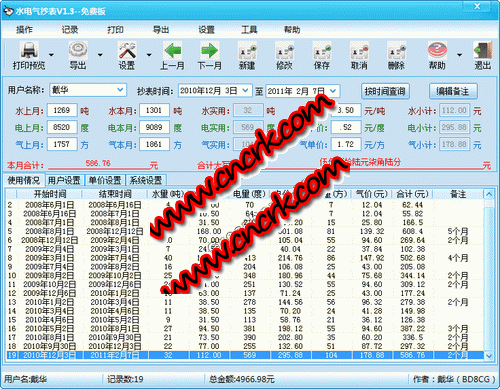Click table scrollbar up arrow
The image size is (500, 389).
(489, 194)
